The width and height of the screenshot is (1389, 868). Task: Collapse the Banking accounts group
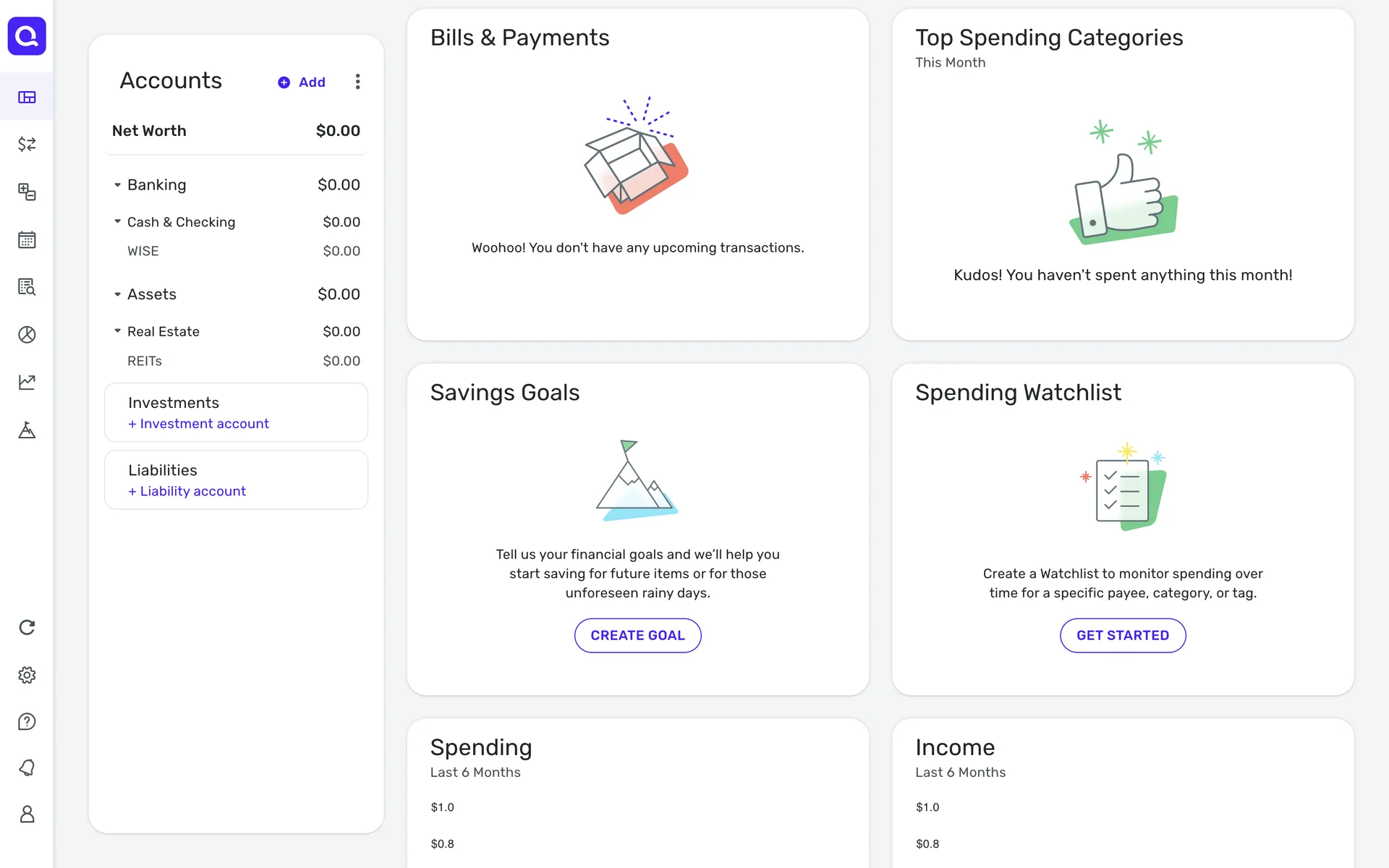tap(117, 185)
